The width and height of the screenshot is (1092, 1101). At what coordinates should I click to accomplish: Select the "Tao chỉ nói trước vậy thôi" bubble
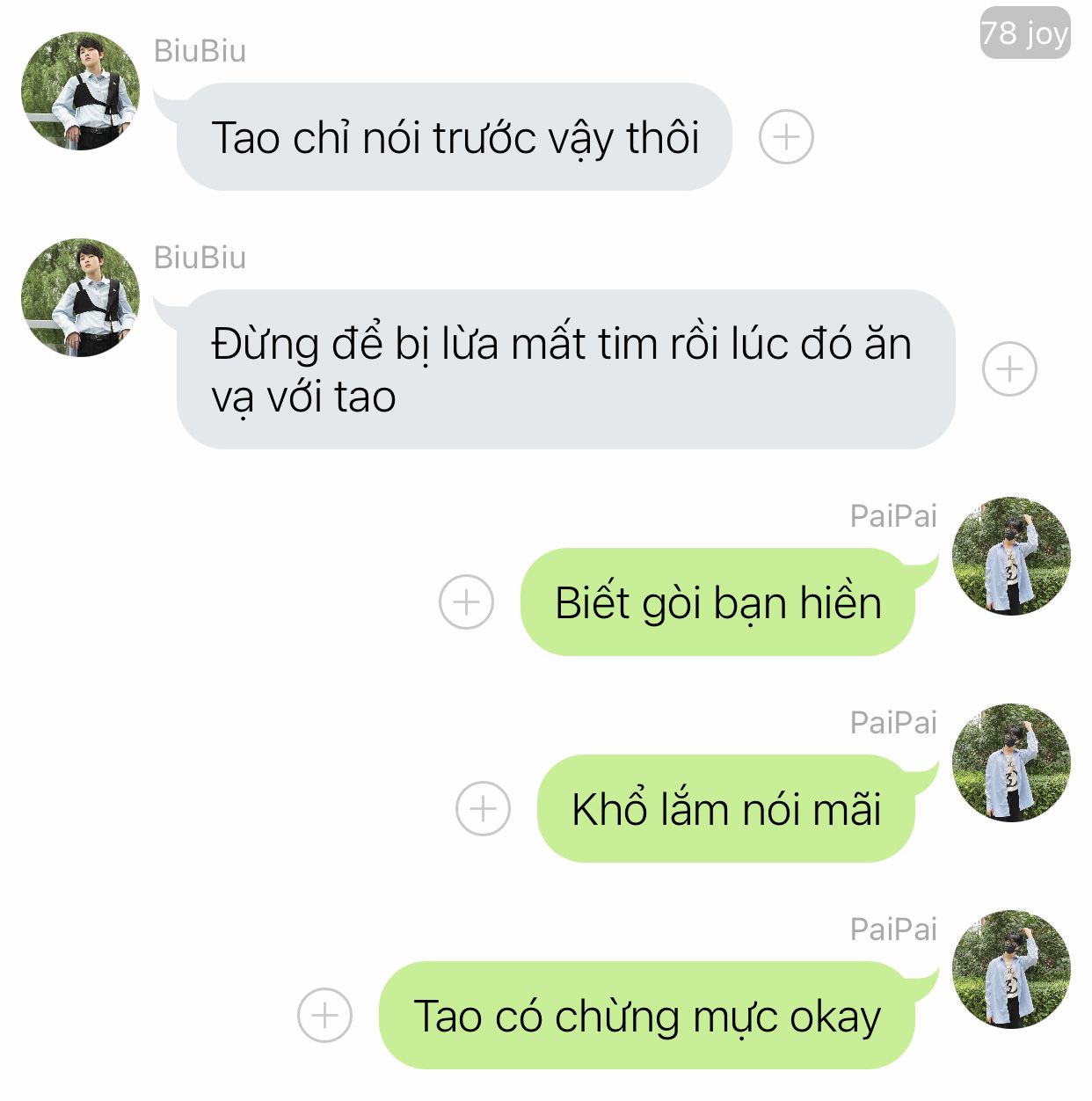coord(454,137)
